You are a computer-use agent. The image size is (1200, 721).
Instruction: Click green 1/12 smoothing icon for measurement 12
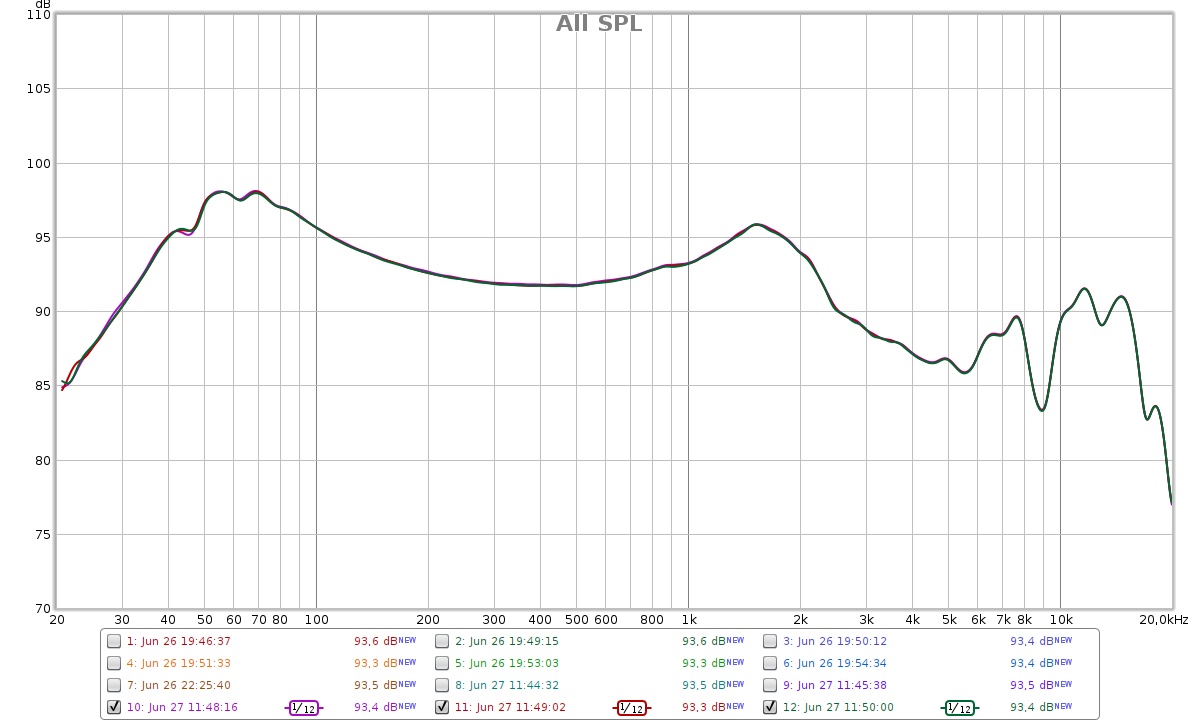click(960, 708)
